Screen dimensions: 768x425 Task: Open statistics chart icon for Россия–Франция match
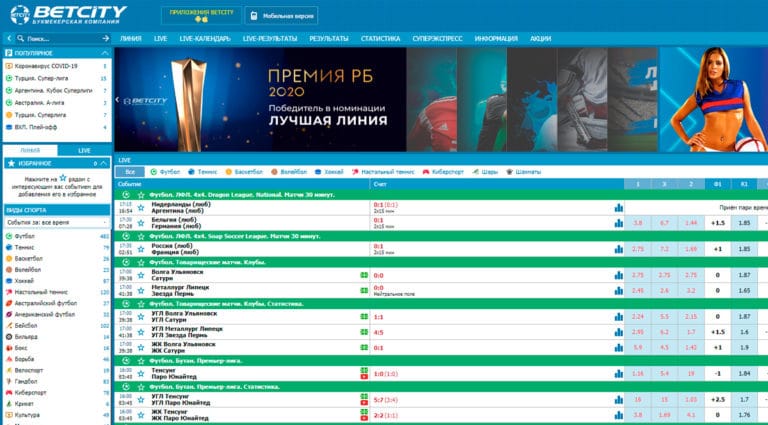(619, 249)
